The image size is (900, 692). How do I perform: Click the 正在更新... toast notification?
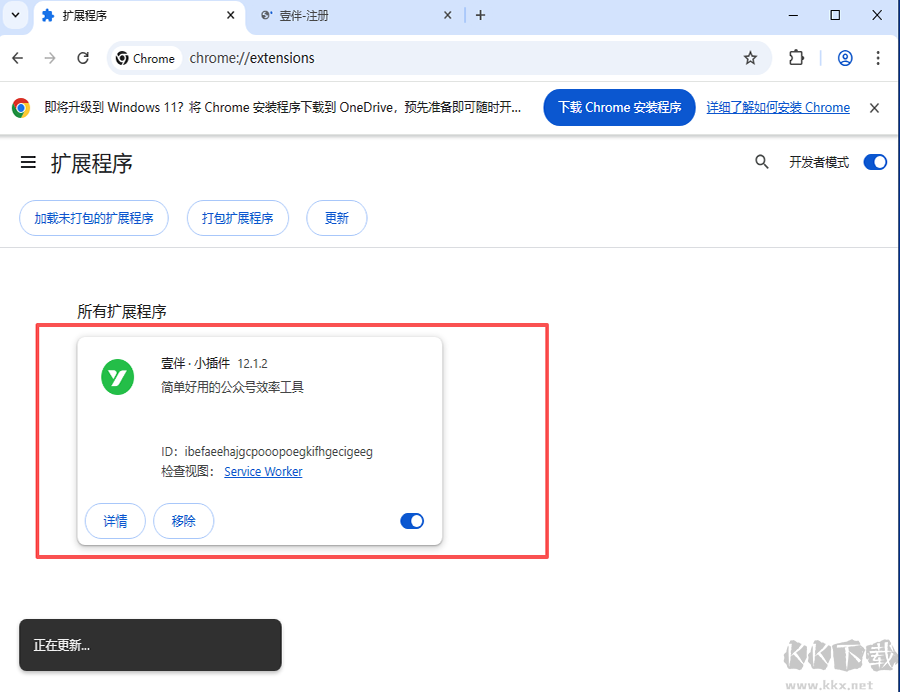[x=150, y=645]
